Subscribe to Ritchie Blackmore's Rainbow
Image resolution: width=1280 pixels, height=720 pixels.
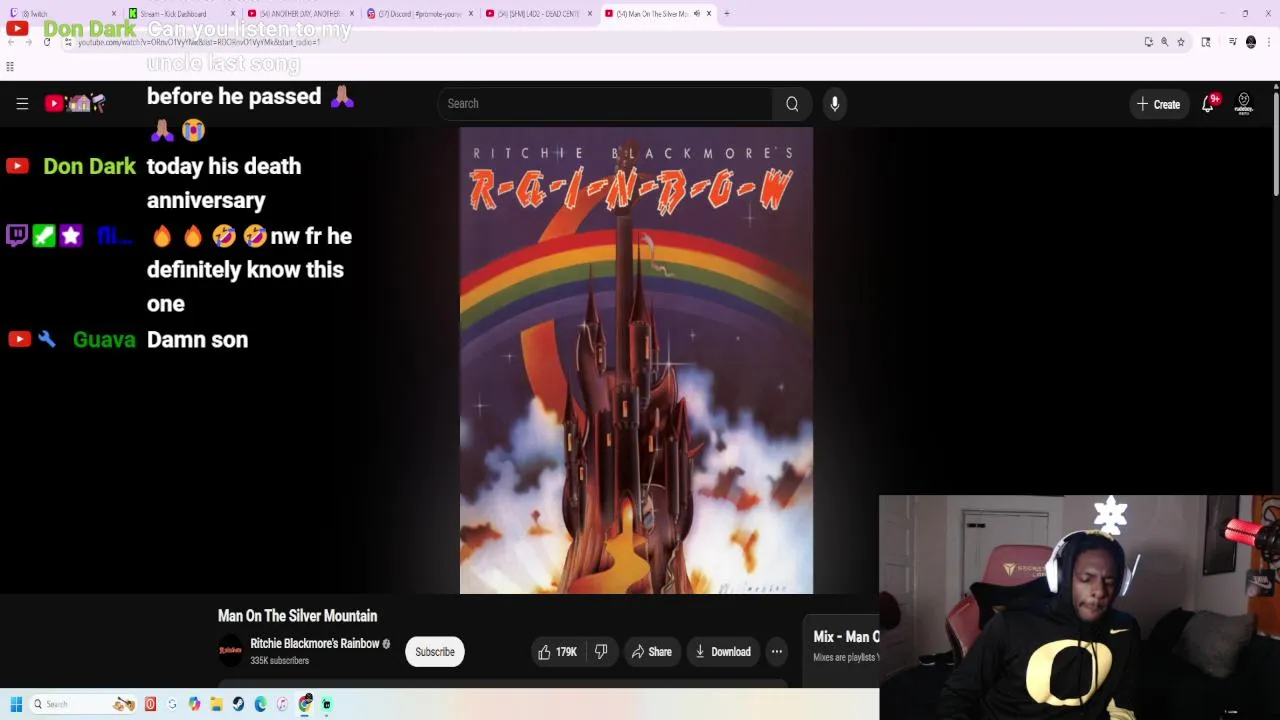[435, 652]
